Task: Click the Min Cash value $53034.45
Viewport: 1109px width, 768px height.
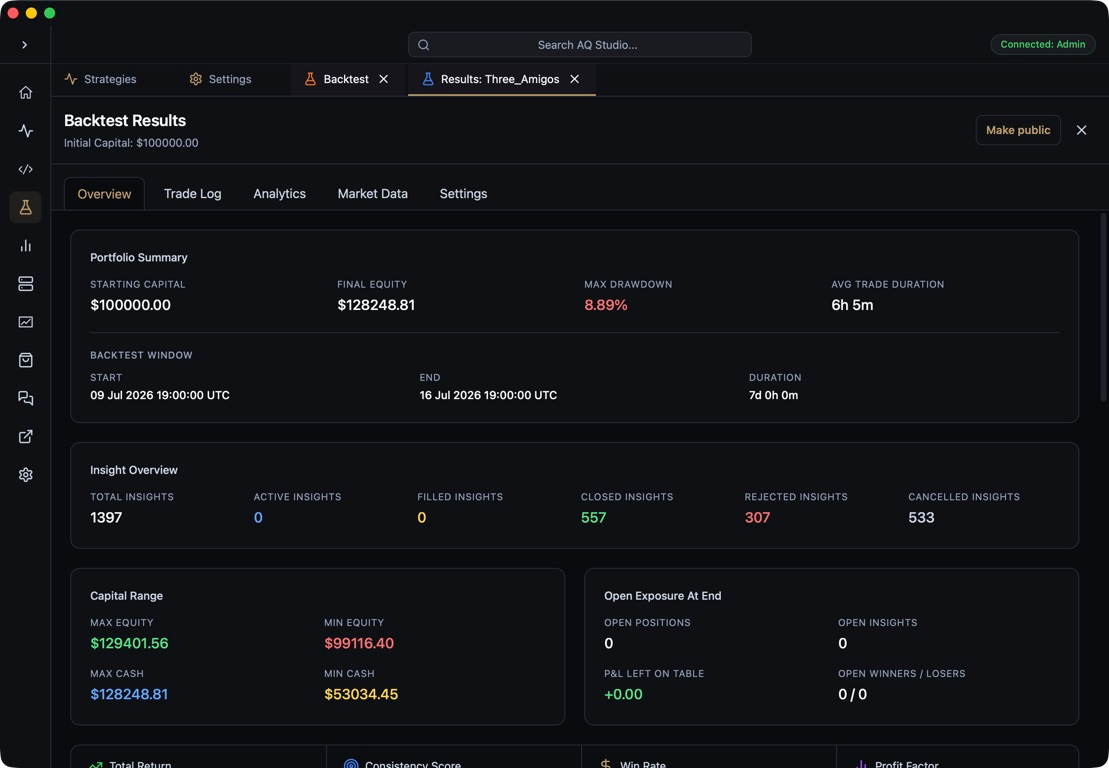Action: pos(361,694)
